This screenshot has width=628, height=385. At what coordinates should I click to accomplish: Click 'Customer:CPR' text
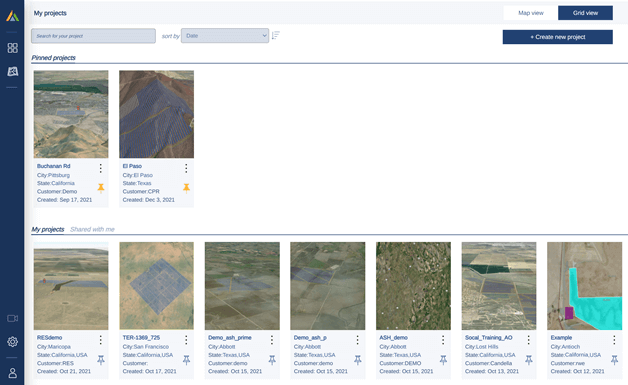click(141, 191)
